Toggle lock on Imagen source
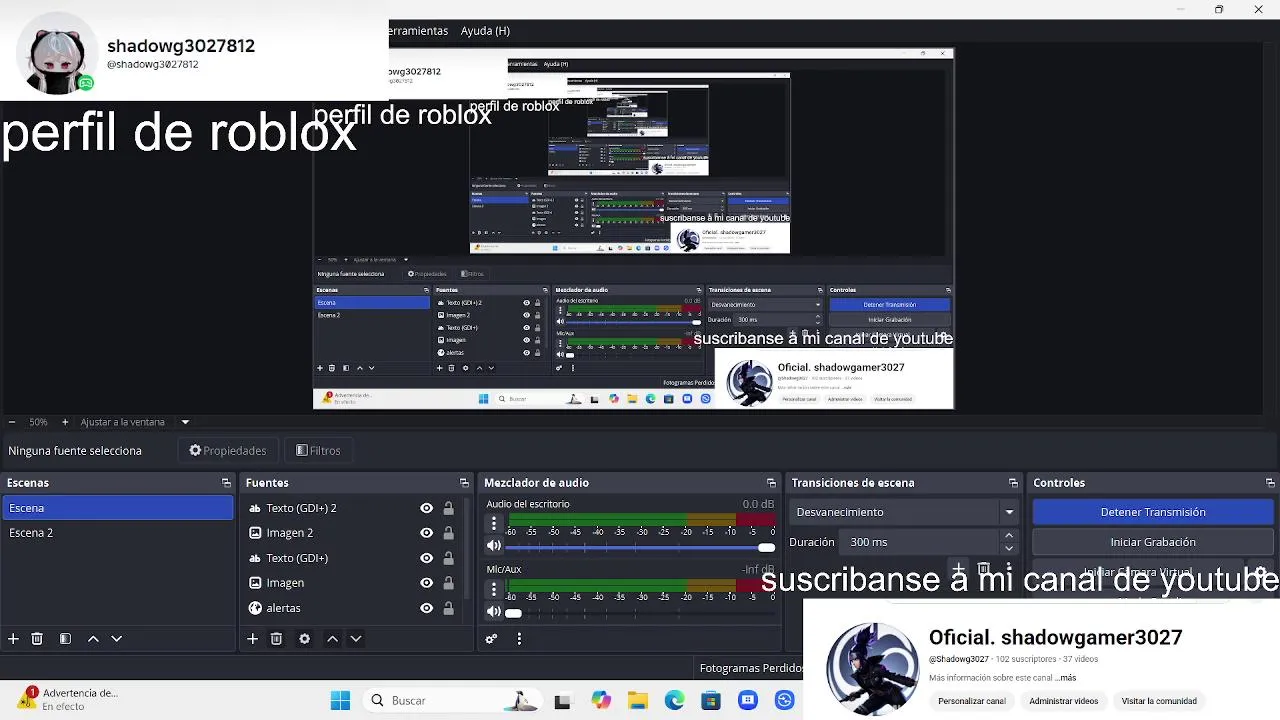Screen dimensions: 1280x720 click(448, 583)
